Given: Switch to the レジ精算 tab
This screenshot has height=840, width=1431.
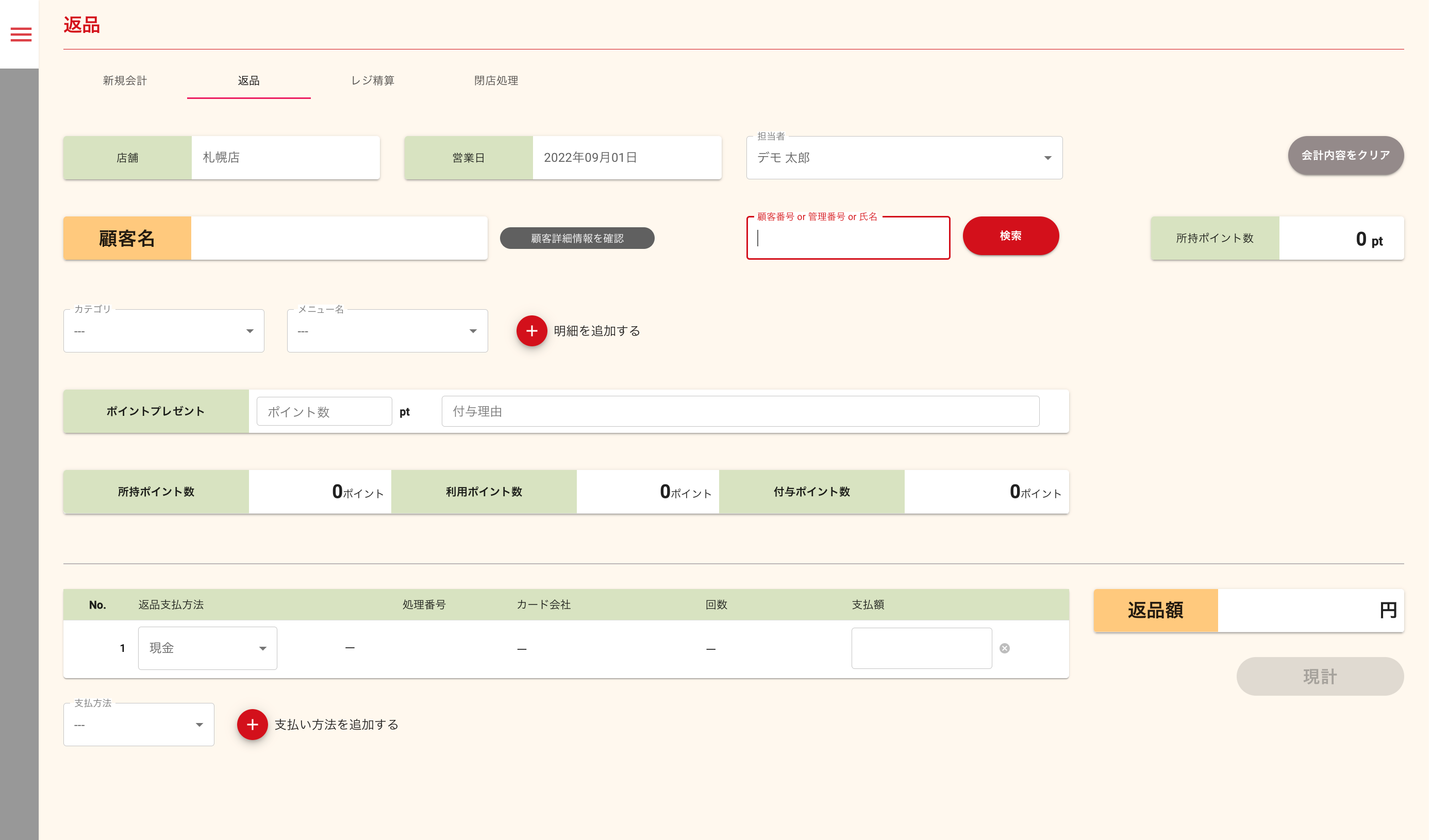Looking at the screenshot, I should (x=373, y=80).
